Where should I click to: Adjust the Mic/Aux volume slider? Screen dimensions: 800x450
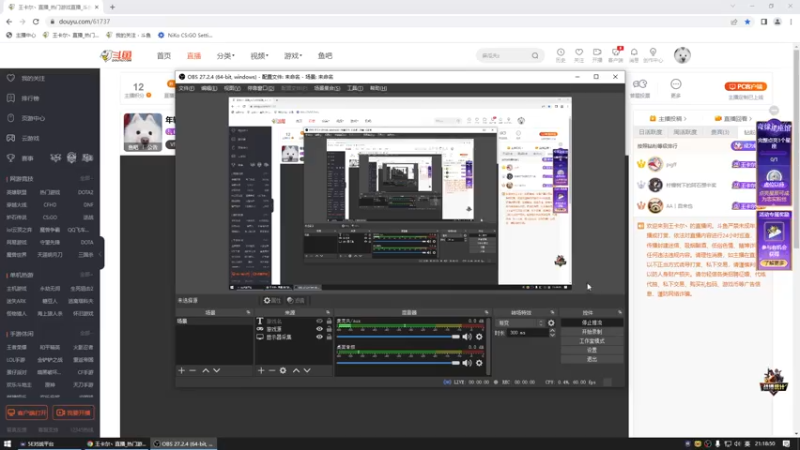tap(398, 337)
